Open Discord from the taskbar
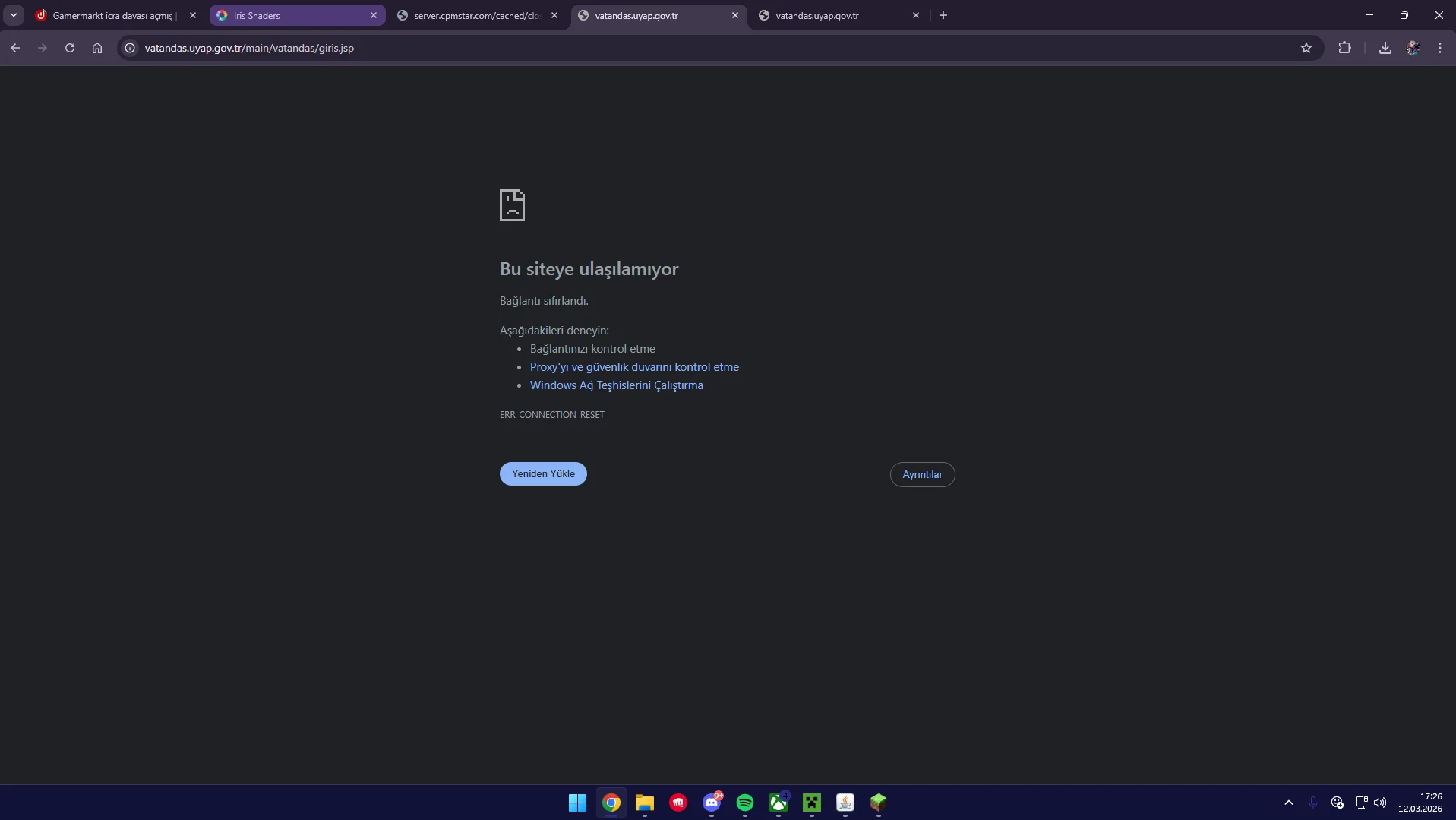This screenshot has height=820, width=1456. 712,803
